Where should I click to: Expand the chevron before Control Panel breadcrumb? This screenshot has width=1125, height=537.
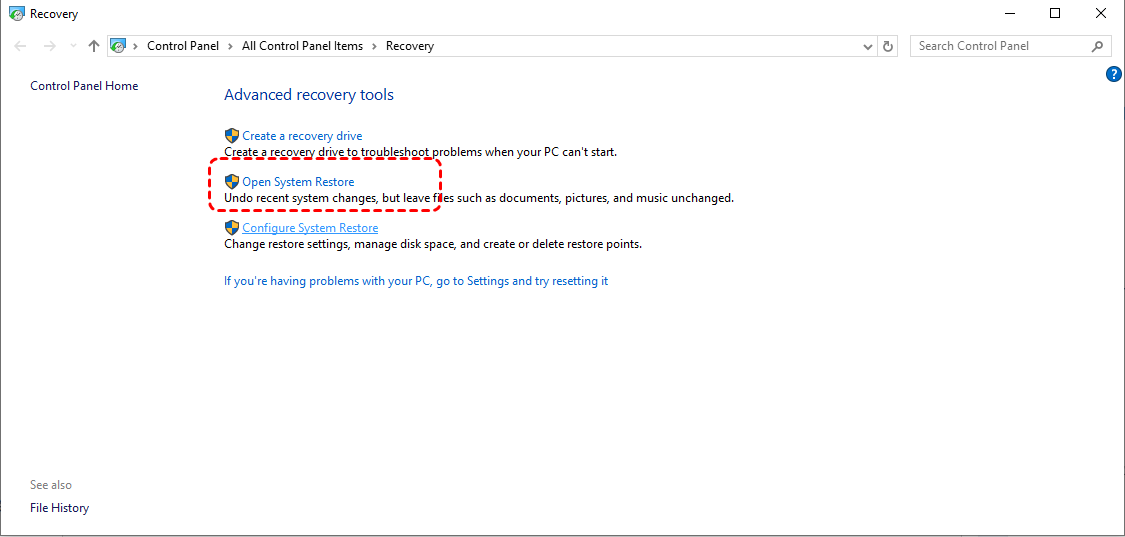point(136,46)
